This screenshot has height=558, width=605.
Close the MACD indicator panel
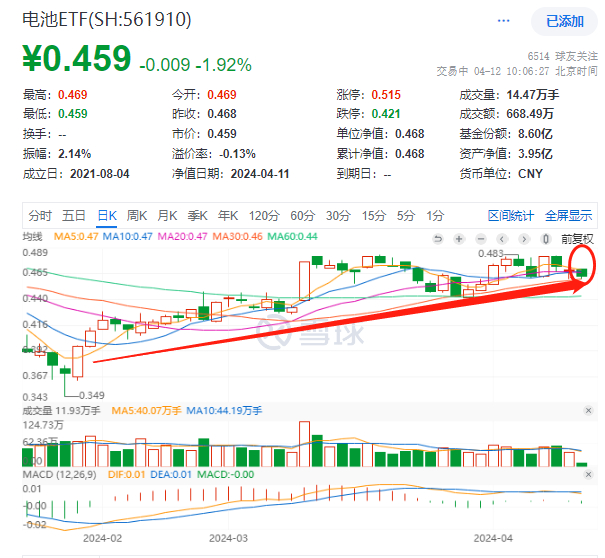pyautogui.click(x=588, y=474)
